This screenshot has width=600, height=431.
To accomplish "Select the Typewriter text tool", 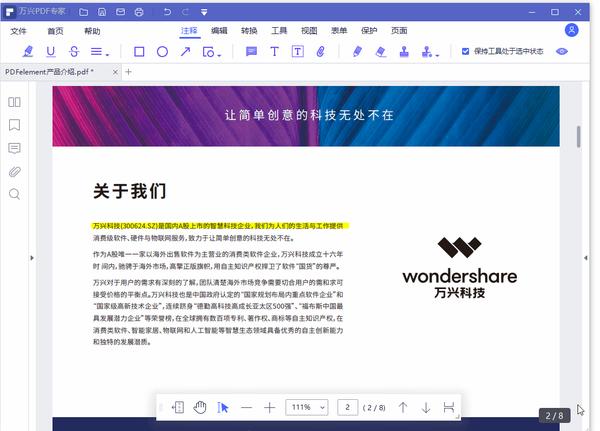I will [274, 51].
